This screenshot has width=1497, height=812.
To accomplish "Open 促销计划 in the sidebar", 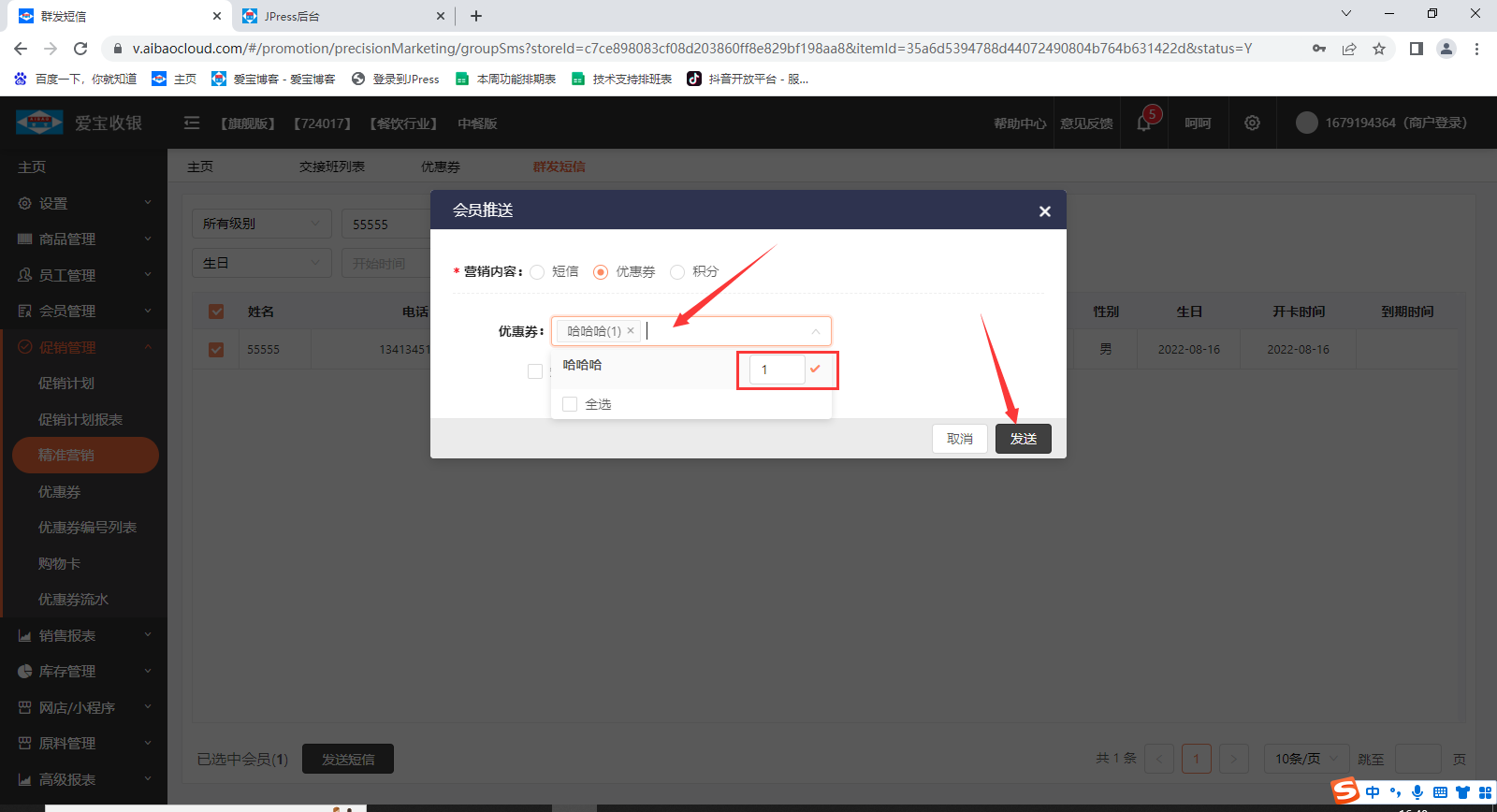I will (x=66, y=383).
